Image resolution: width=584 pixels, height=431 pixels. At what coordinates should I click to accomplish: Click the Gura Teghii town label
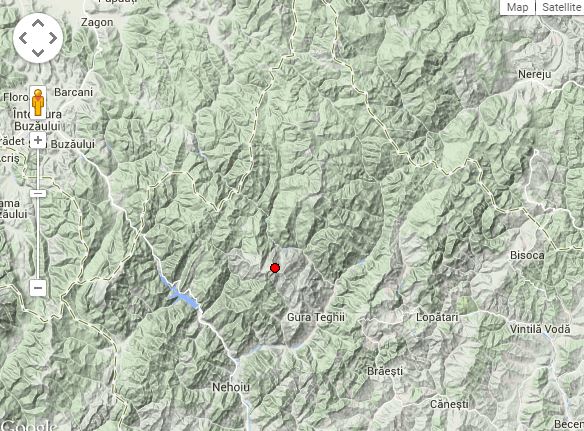pyautogui.click(x=316, y=317)
